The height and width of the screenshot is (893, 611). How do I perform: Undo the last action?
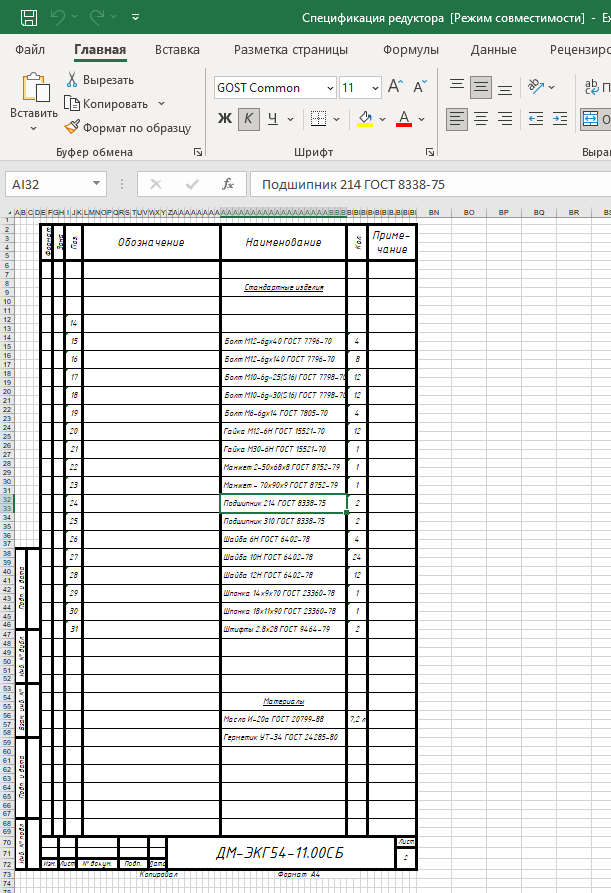pos(58,18)
